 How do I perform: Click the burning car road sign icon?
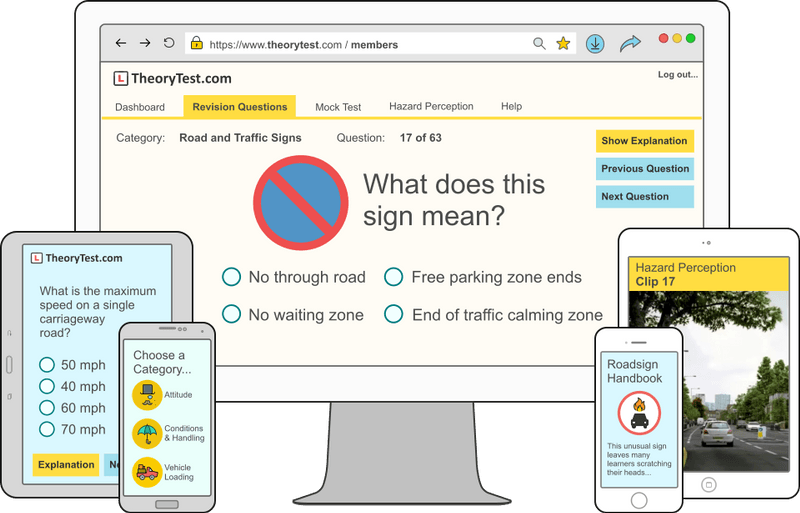[x=639, y=413]
